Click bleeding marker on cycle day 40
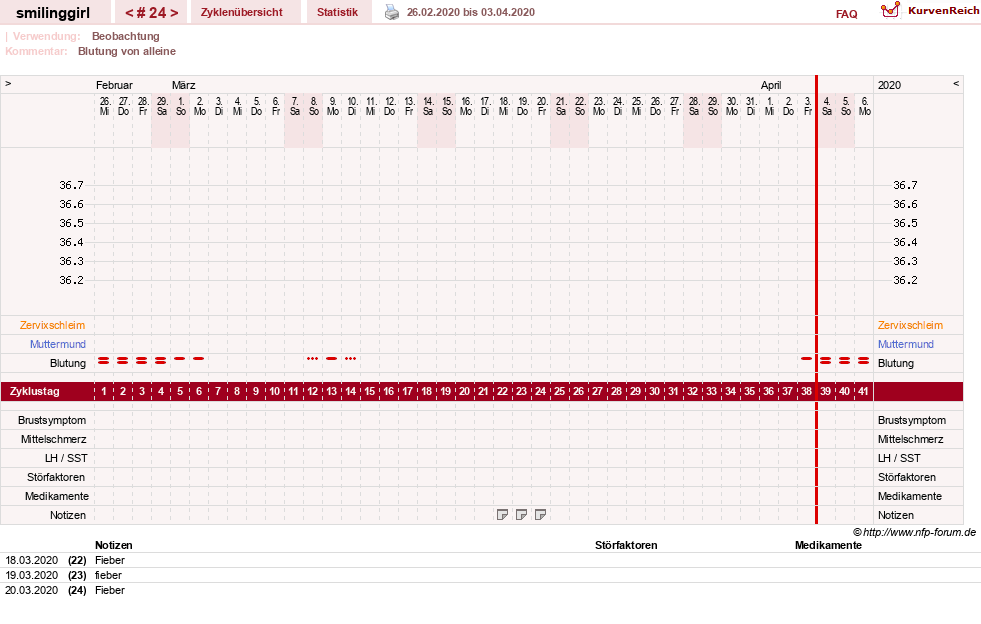The height and width of the screenshot is (624, 981). pyautogui.click(x=845, y=361)
